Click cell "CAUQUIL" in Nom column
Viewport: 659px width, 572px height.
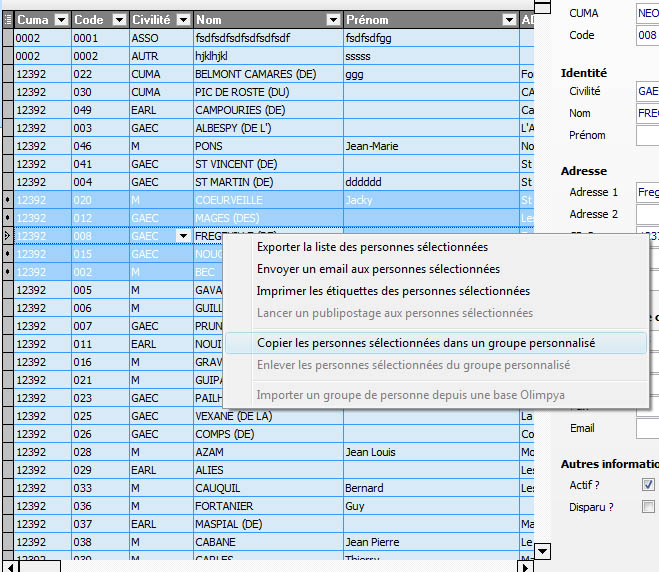[x=268, y=488]
